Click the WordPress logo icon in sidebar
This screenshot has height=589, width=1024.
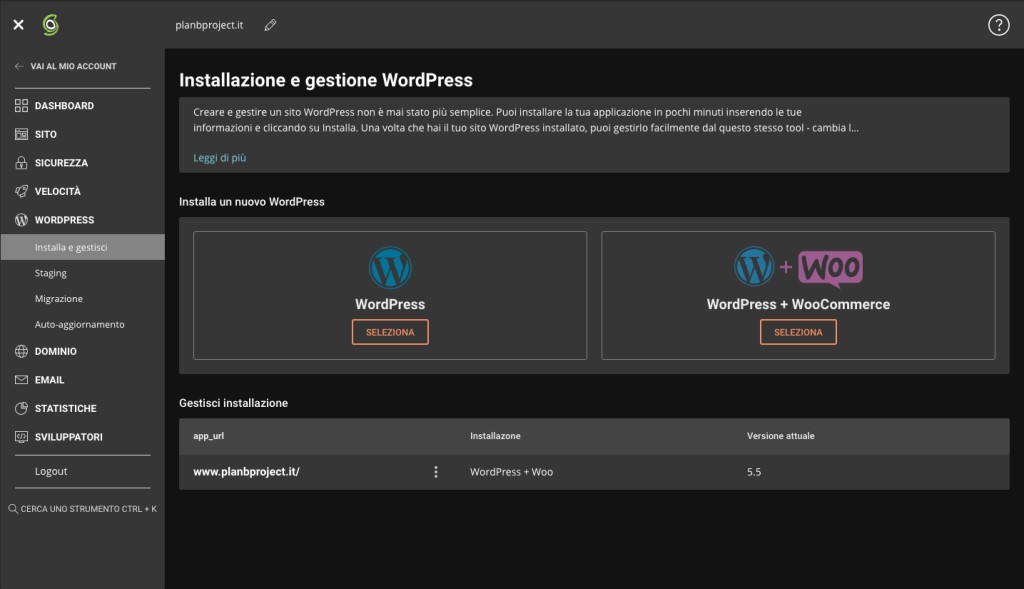pyautogui.click(x=22, y=220)
